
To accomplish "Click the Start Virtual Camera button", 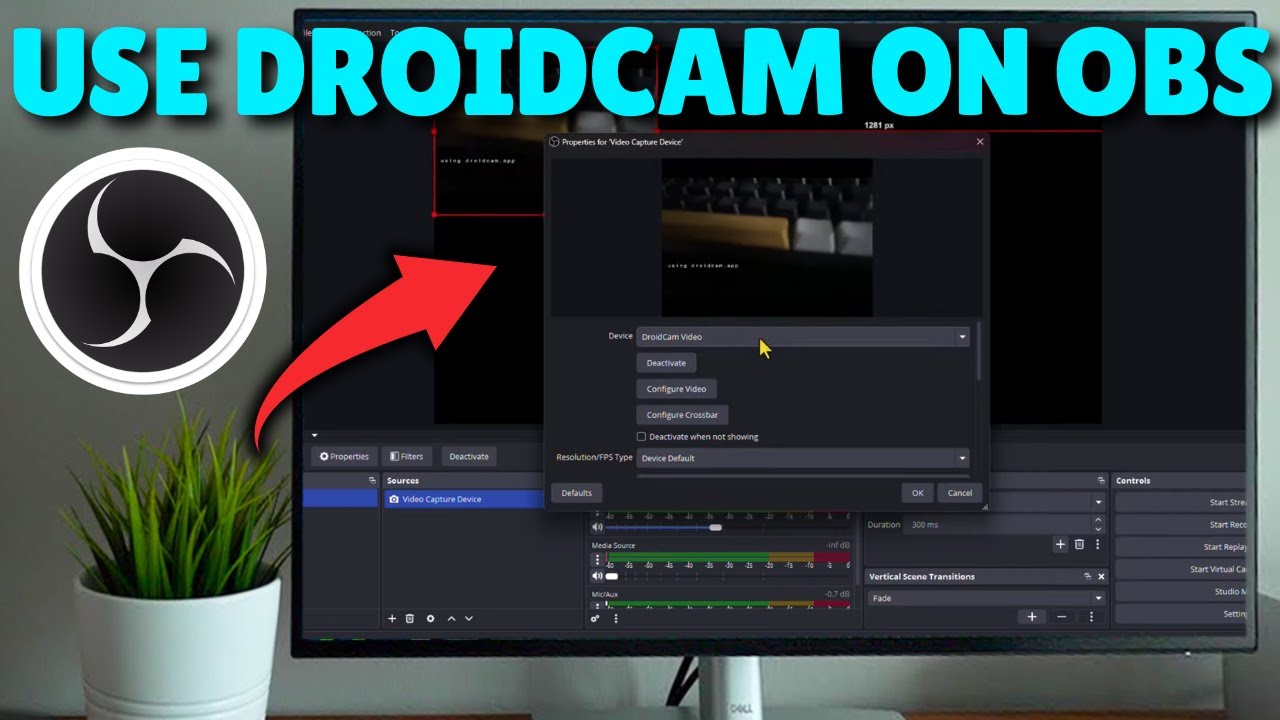I will (1181, 569).
